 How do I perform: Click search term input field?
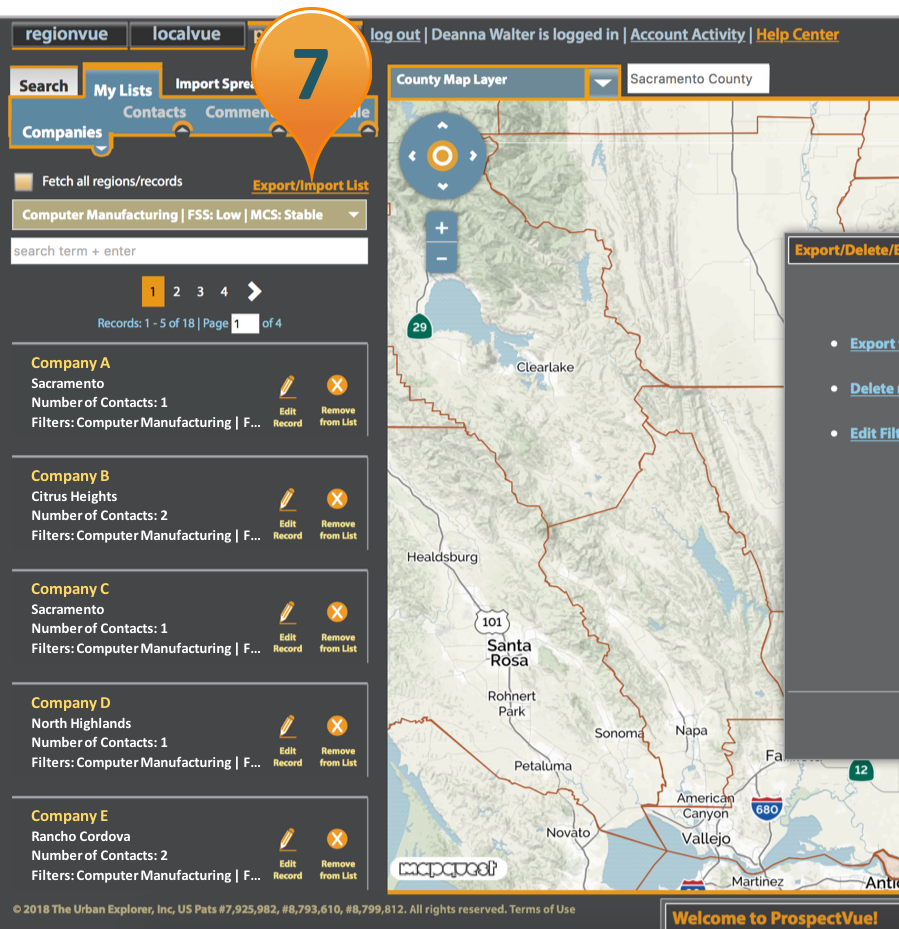click(x=189, y=251)
